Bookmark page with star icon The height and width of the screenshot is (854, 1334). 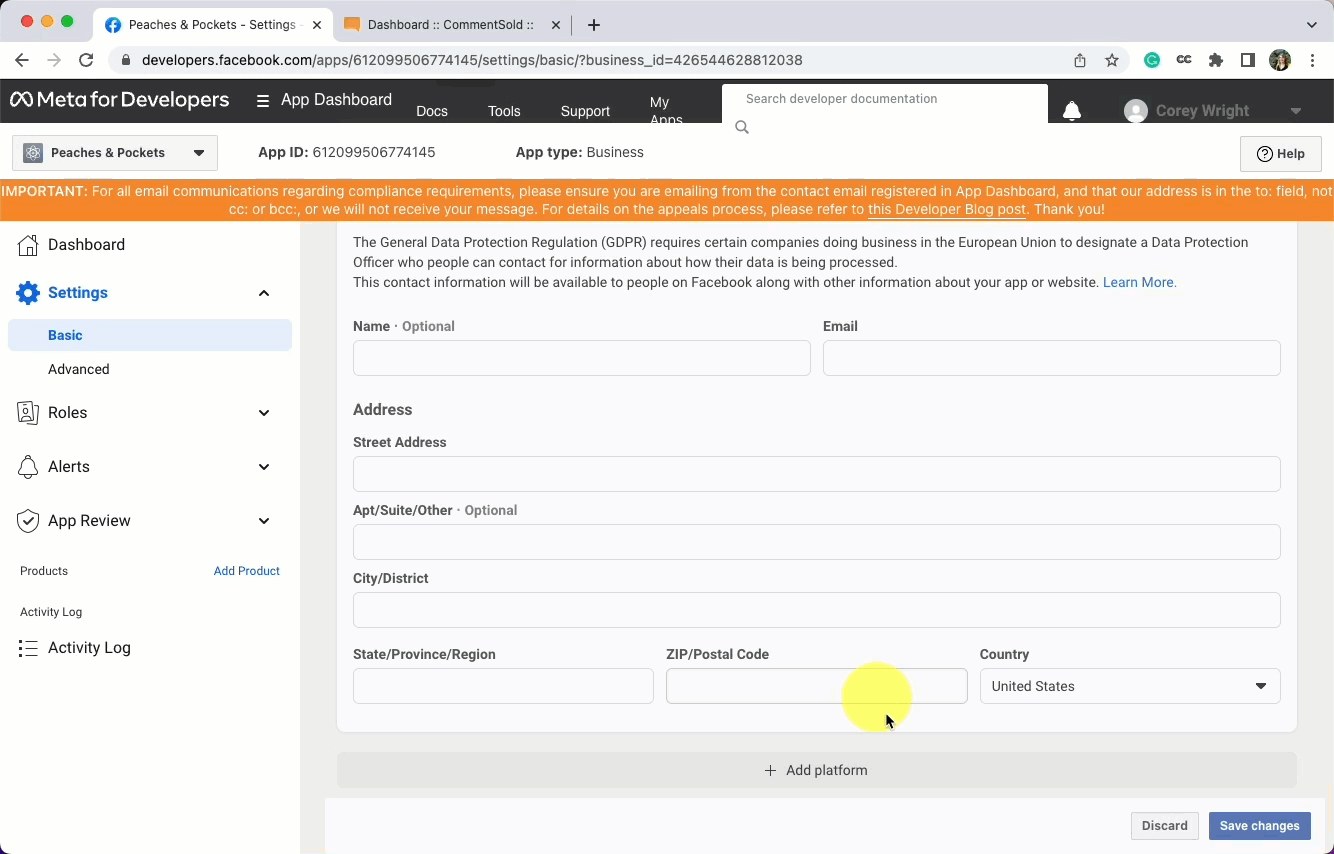point(1112,60)
